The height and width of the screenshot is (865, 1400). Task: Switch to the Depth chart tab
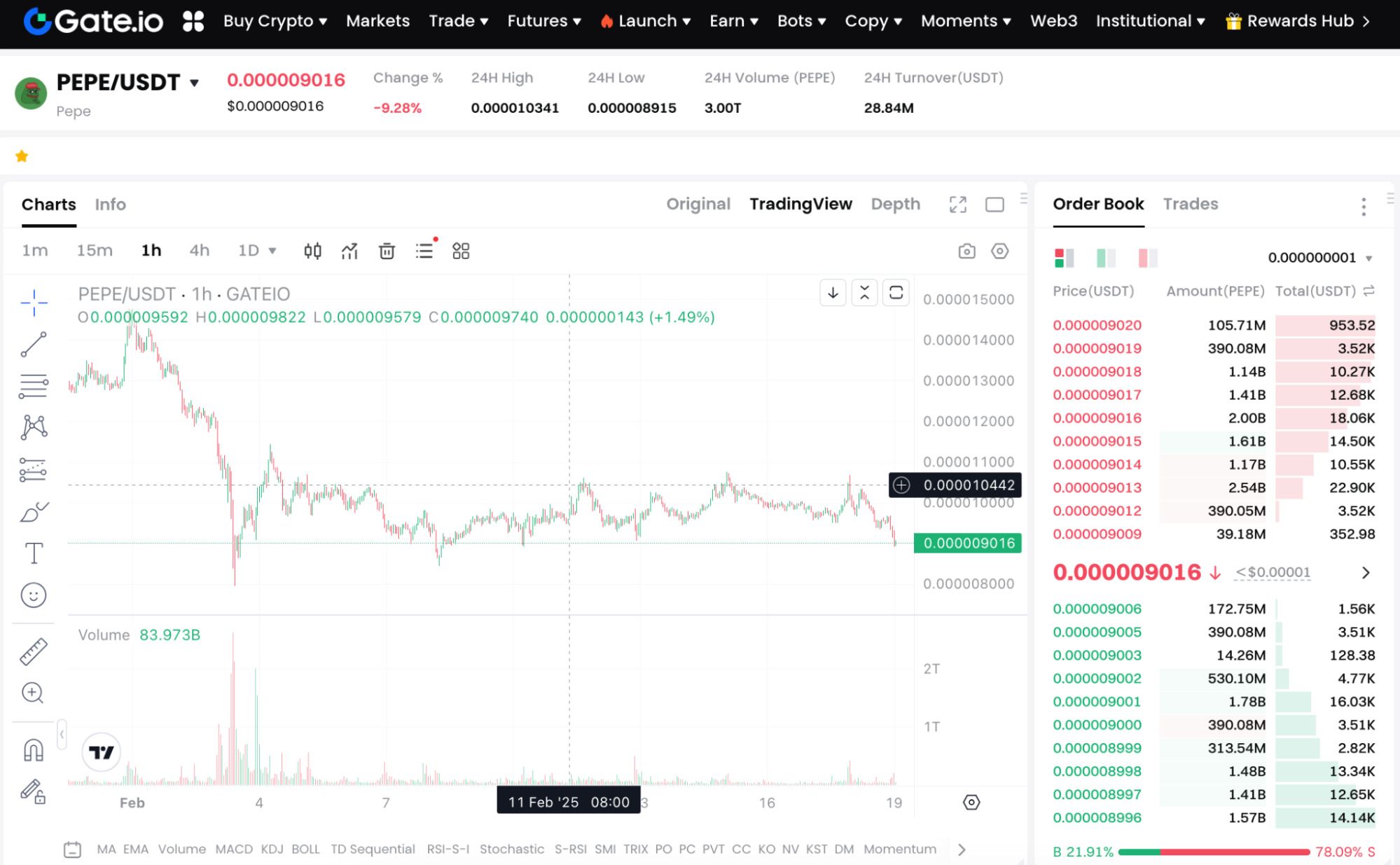pyautogui.click(x=895, y=205)
